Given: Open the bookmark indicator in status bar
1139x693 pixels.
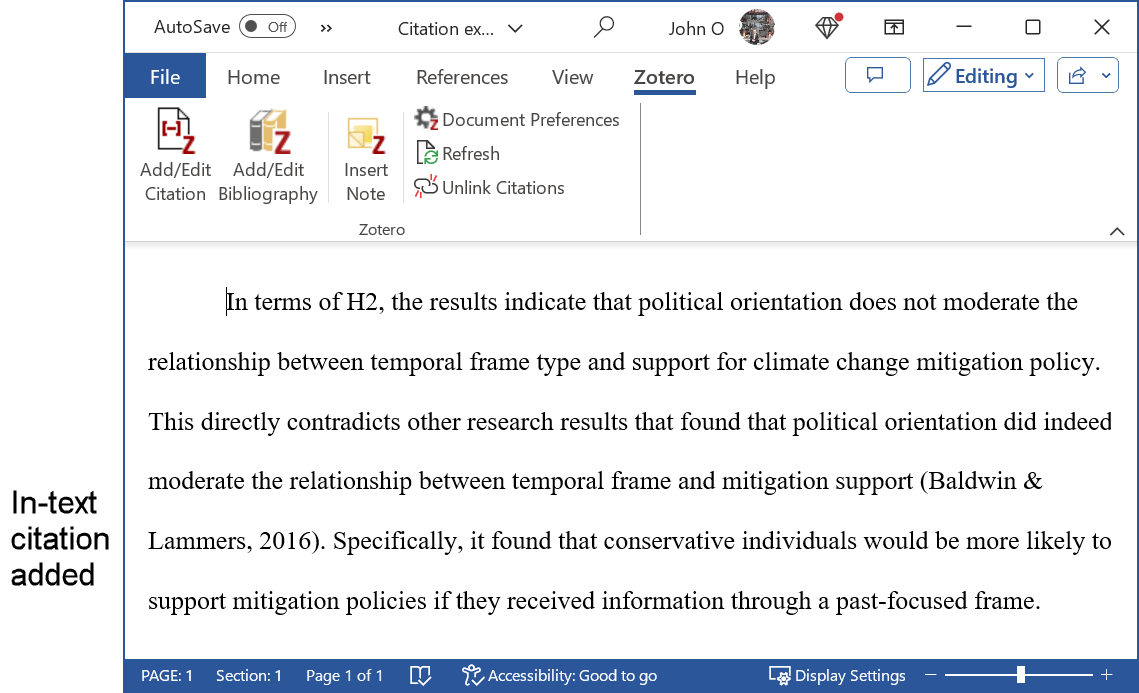Looking at the screenshot, I should [x=420, y=676].
